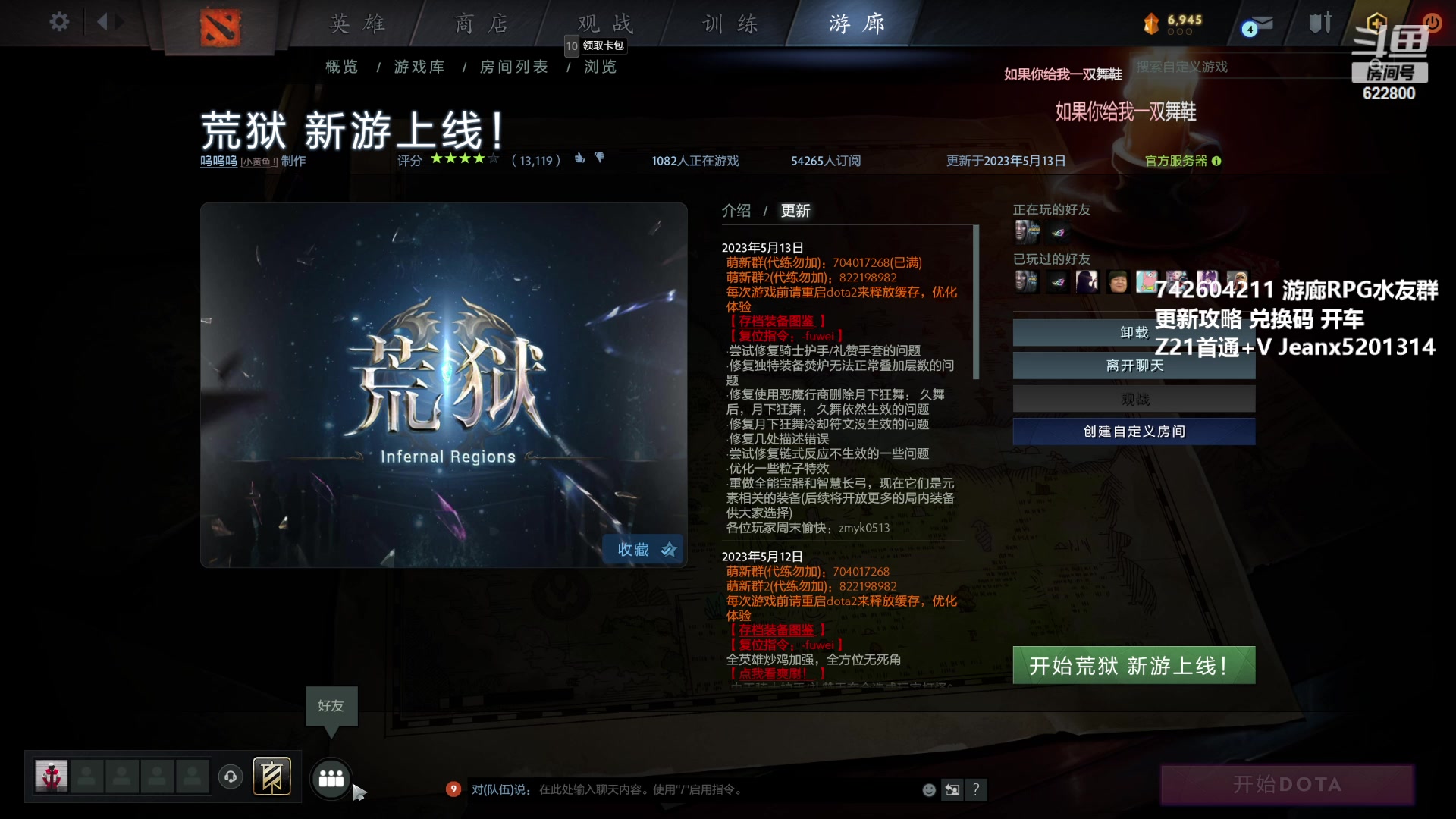Open the friends list icon near chat bar
The image size is (1456, 819).
tap(331, 778)
